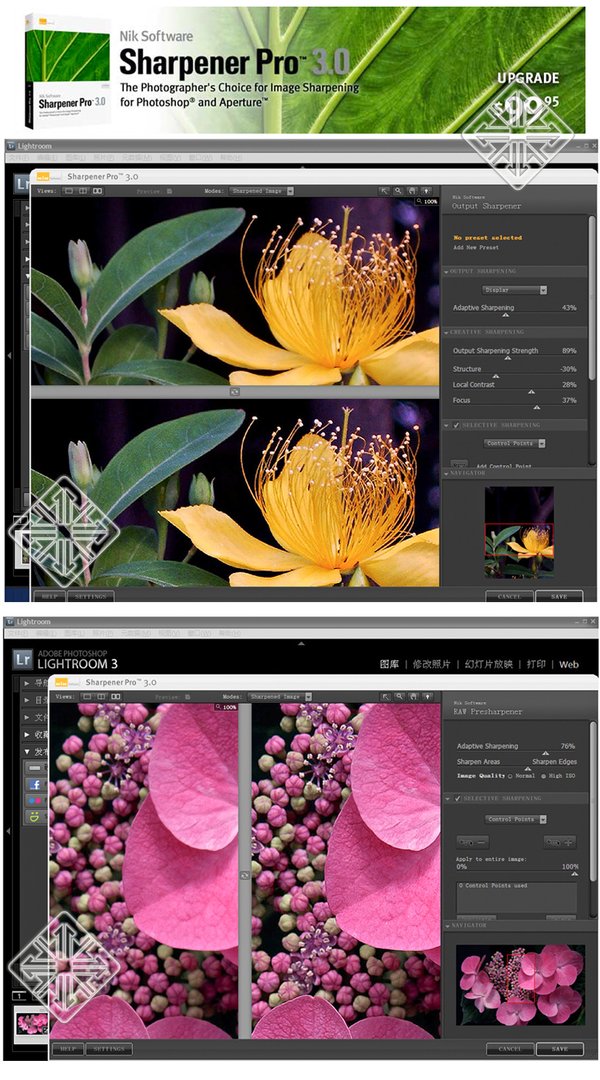Click the Structure slider handle
This screenshot has width=600, height=1080.
(495, 376)
